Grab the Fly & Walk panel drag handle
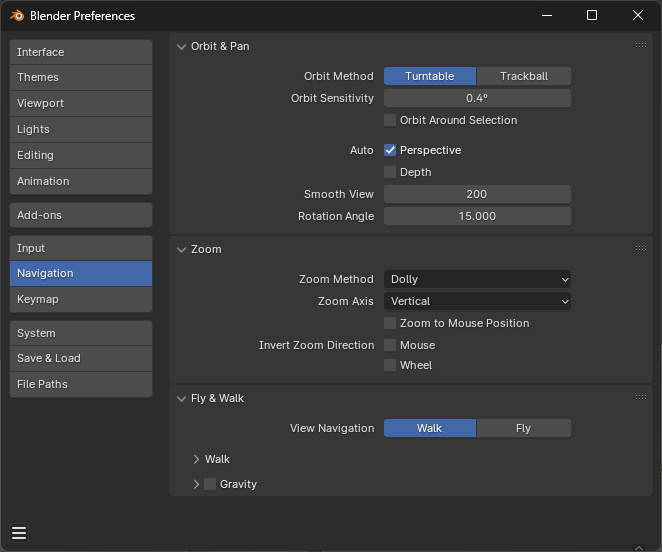Image resolution: width=662 pixels, height=552 pixels. 640,397
